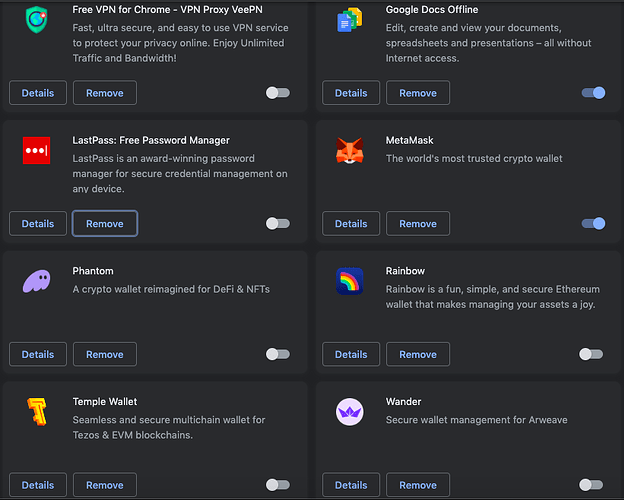The width and height of the screenshot is (624, 500).
Task: Disable the Google Docs Offline extension
Action: tap(593, 93)
